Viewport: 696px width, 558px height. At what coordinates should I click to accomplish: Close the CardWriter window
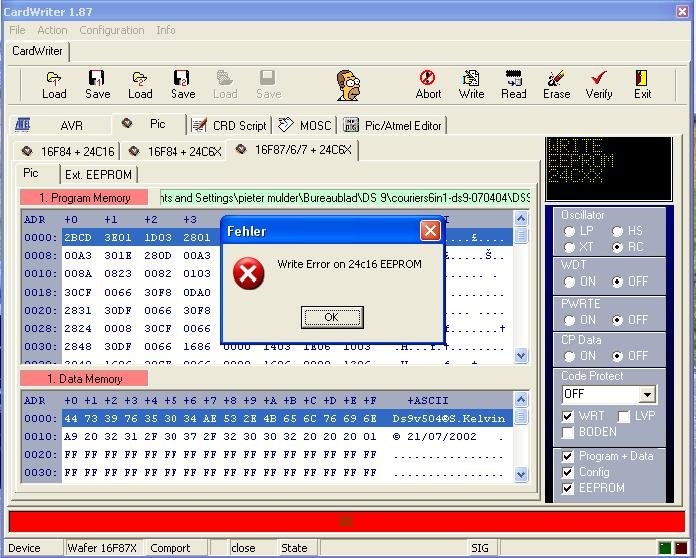(682, 11)
